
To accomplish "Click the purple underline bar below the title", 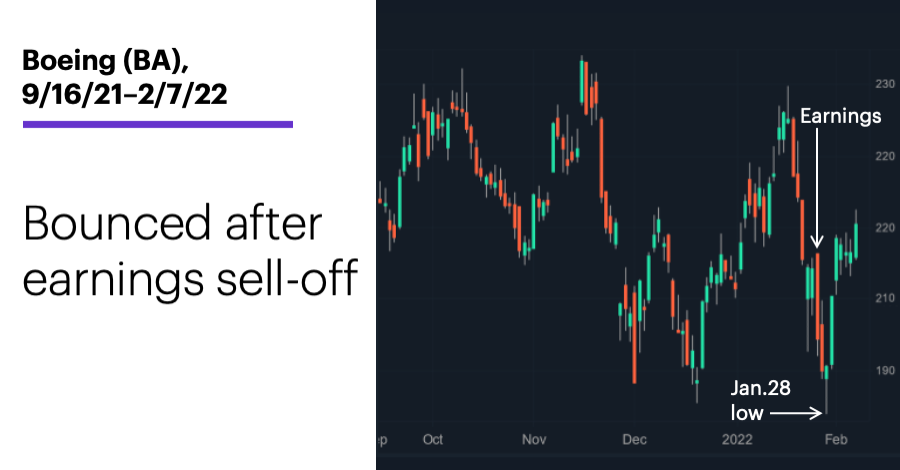I will point(158,124).
